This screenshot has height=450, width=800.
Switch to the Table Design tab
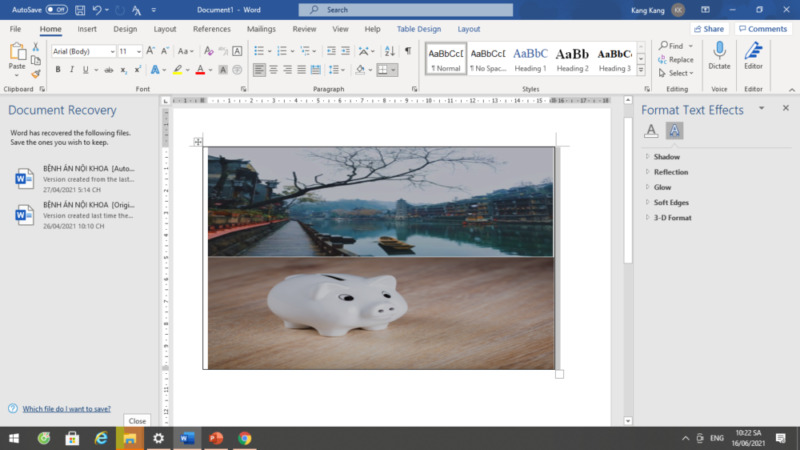click(419, 29)
